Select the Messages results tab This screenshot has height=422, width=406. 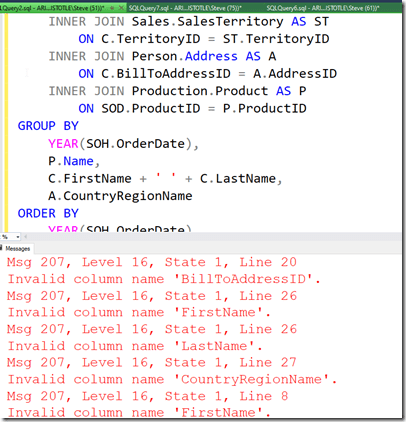tap(17, 249)
